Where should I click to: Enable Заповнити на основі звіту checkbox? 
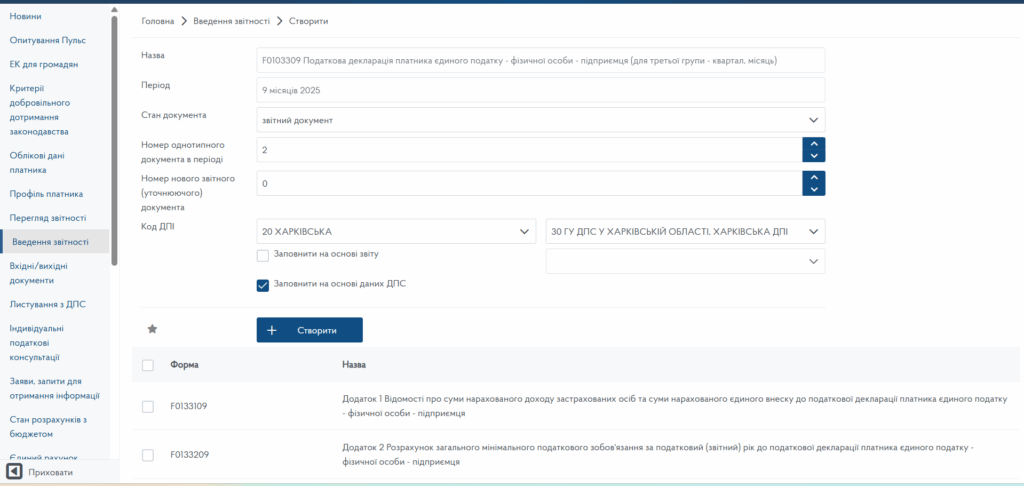pos(263,256)
